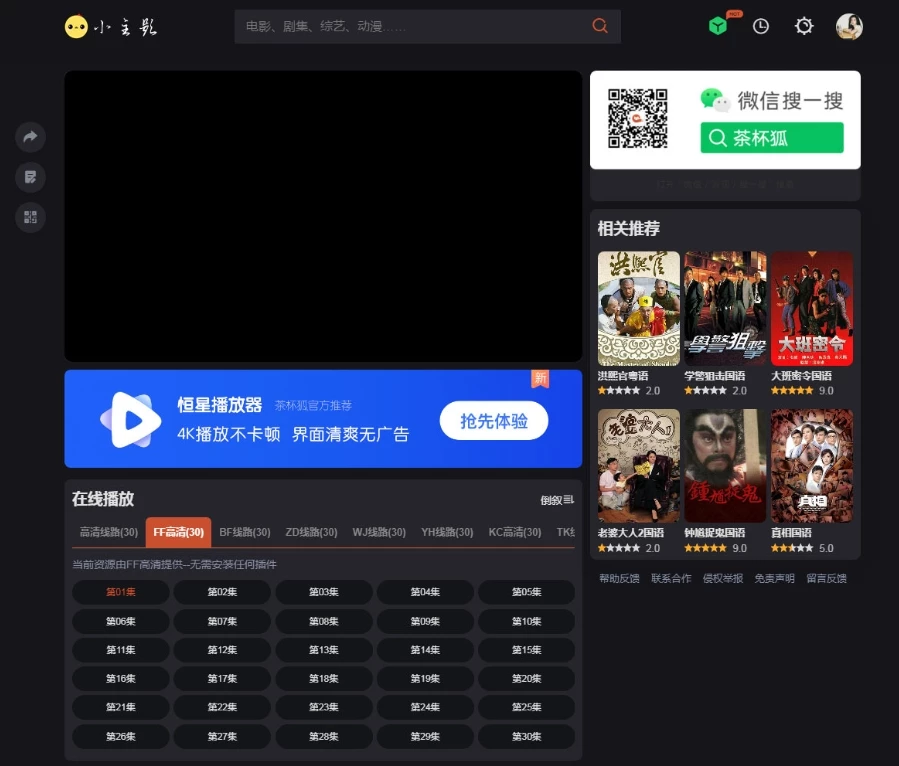Toggle the light/dark theme sun icon
This screenshot has height=766, width=899.
[x=804, y=27]
